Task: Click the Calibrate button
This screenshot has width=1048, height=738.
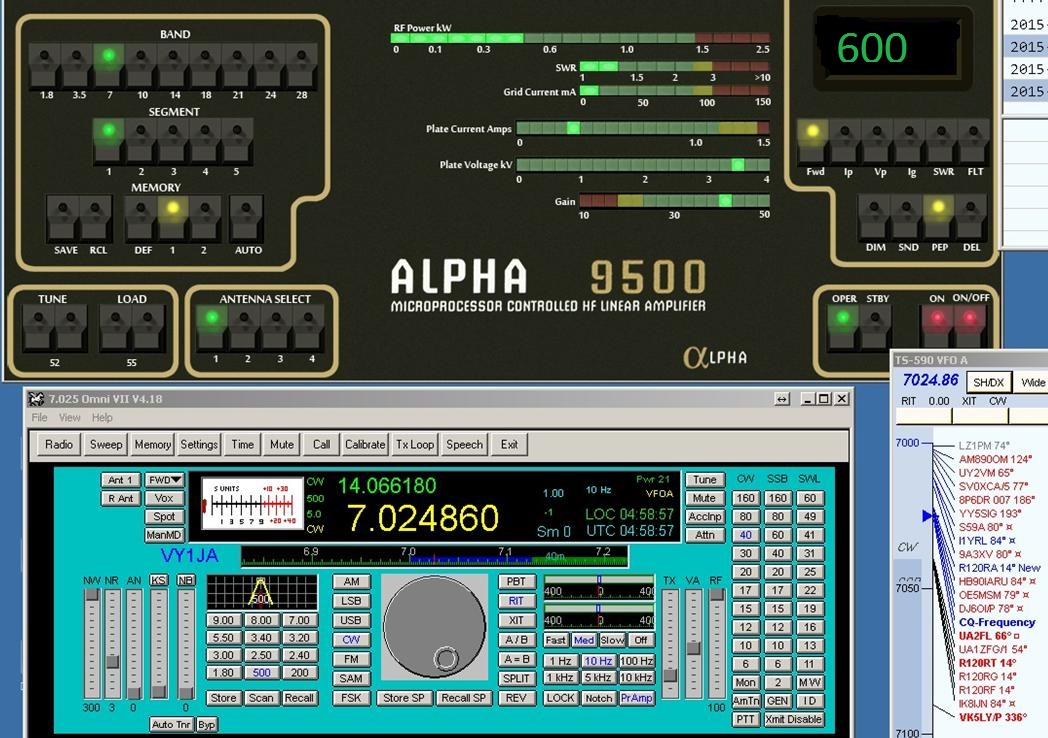Action: click(365, 444)
